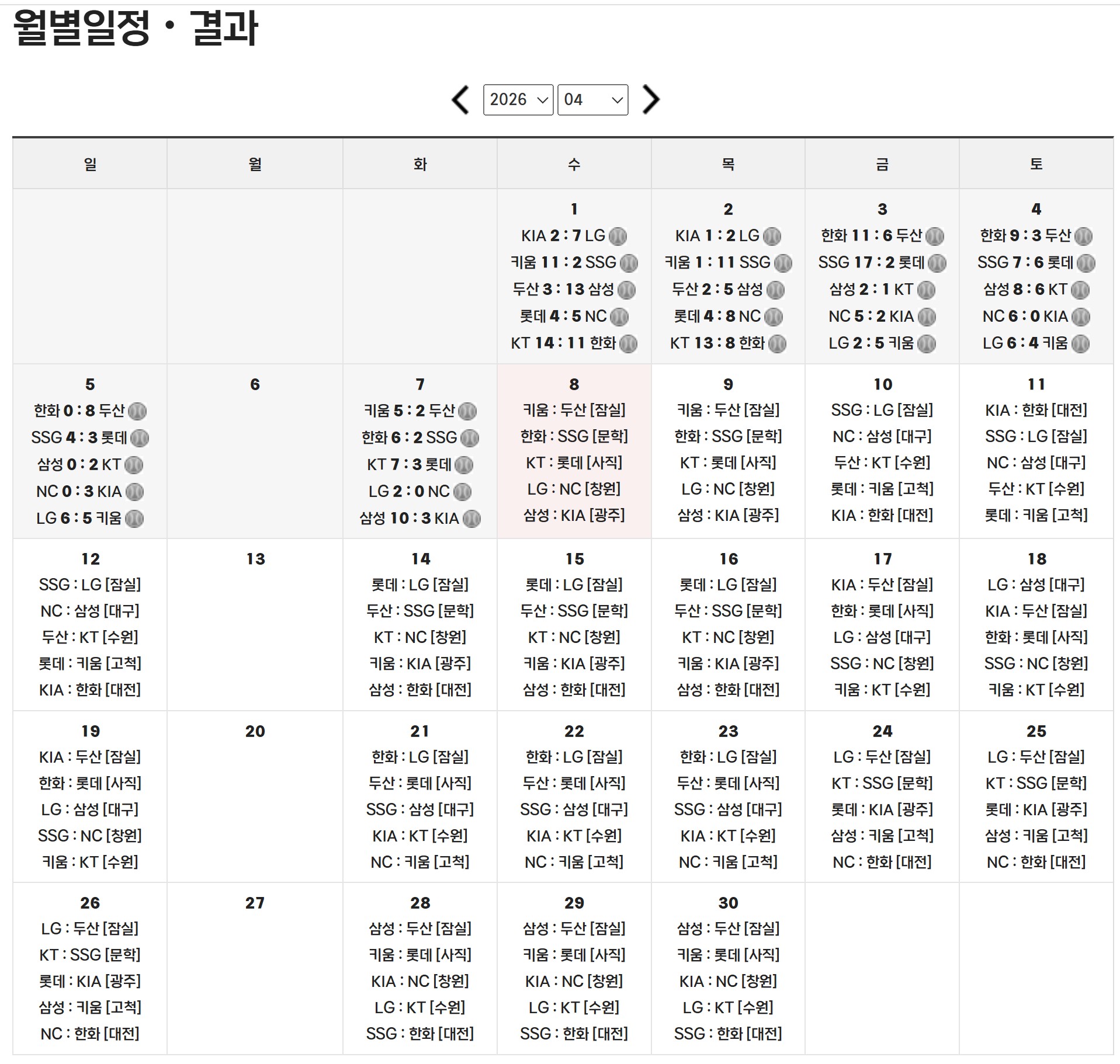This screenshot has height=1064, width=1120.
Task: Click the baseball icon next to KIA 2:7 LG
Action: [x=619, y=236]
